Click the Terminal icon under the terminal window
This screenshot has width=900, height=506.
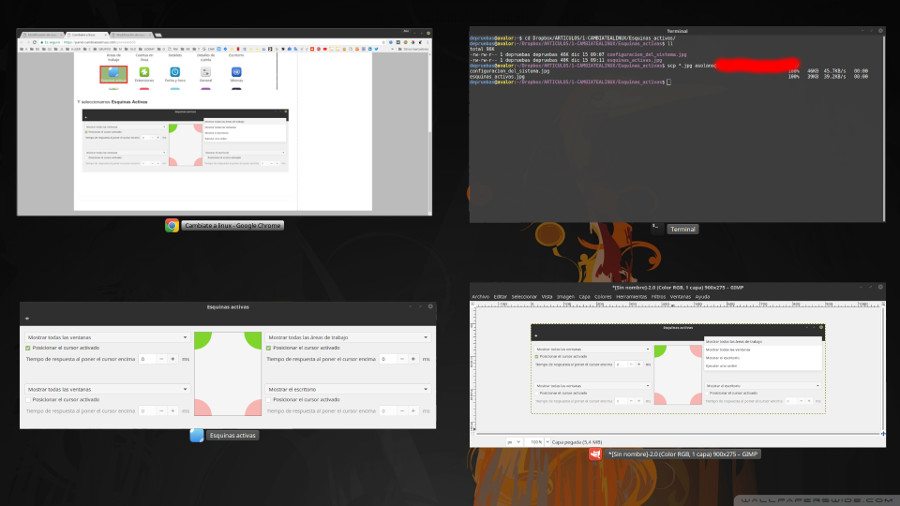click(x=657, y=228)
